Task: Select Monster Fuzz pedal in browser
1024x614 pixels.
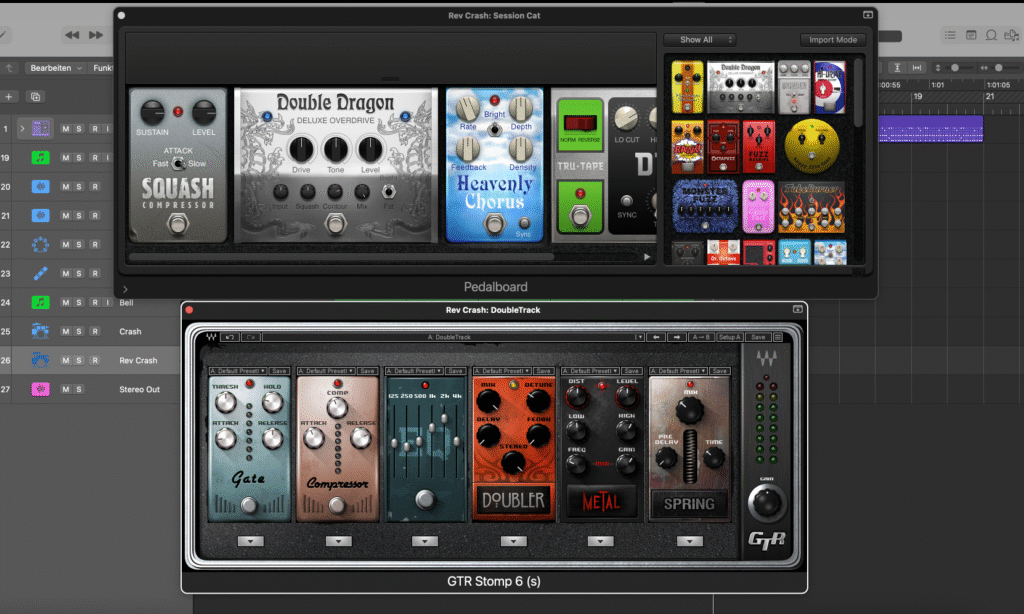Action: pyautogui.click(x=705, y=207)
